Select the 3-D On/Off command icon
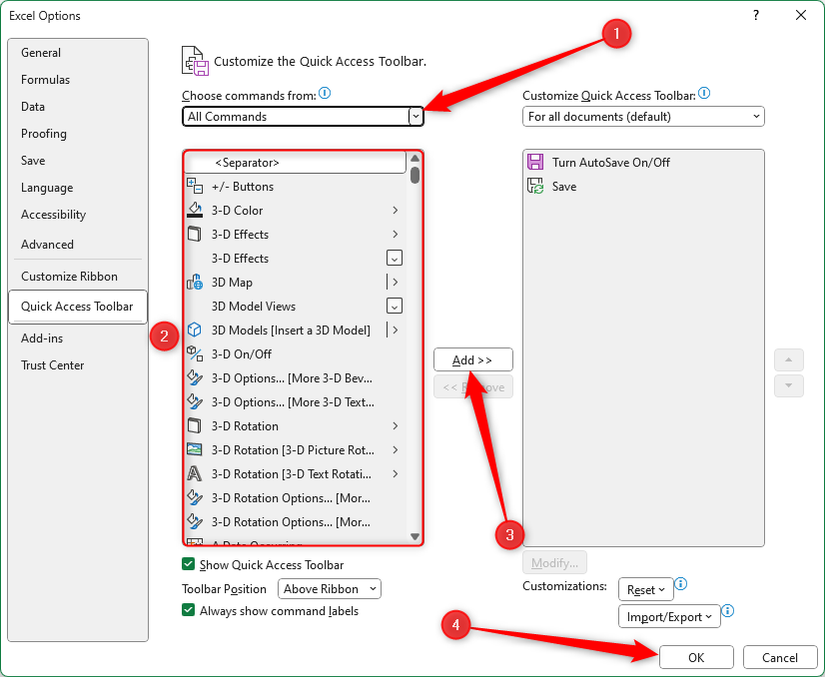 pos(195,354)
